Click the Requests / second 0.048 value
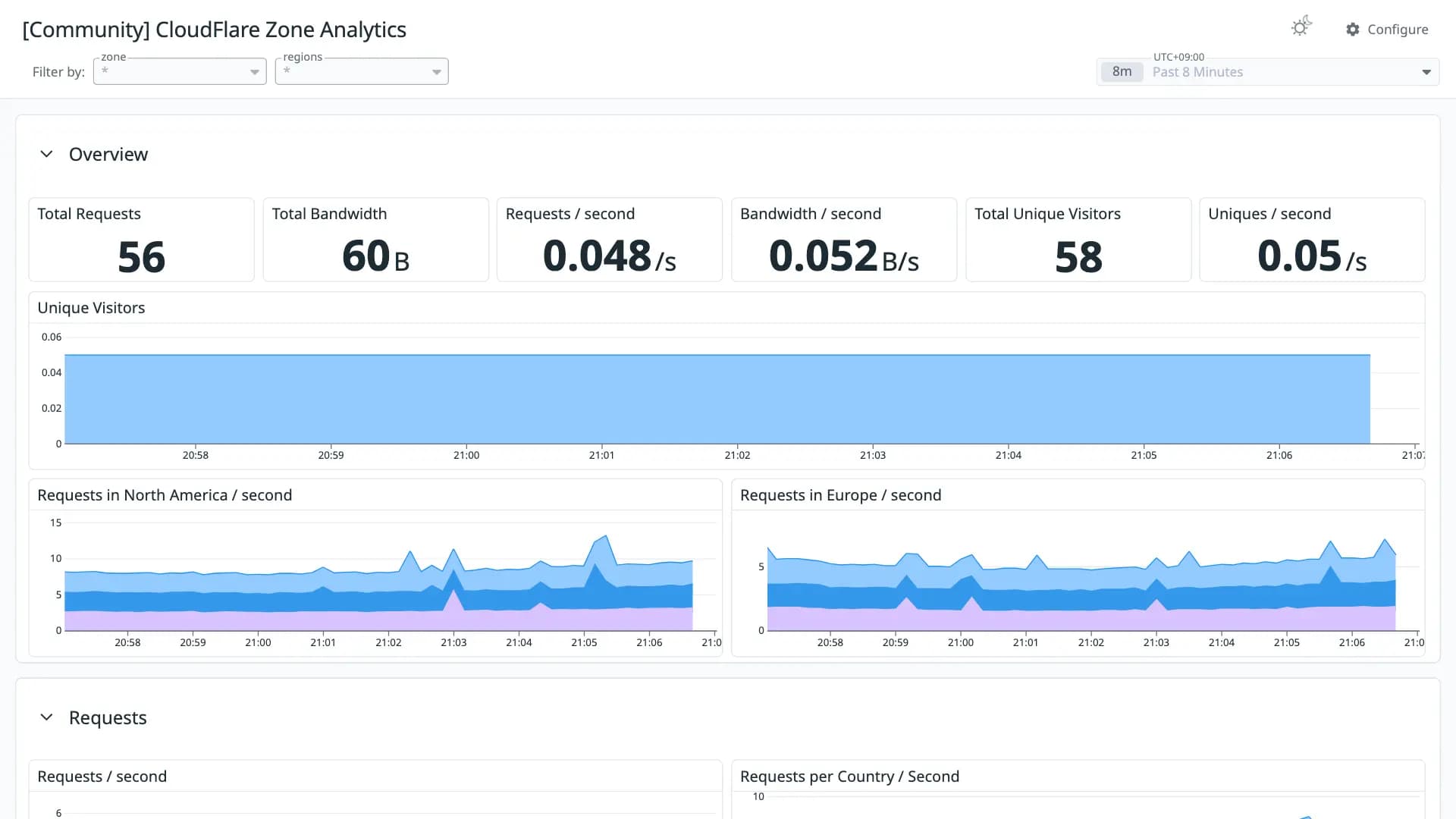 tap(609, 256)
